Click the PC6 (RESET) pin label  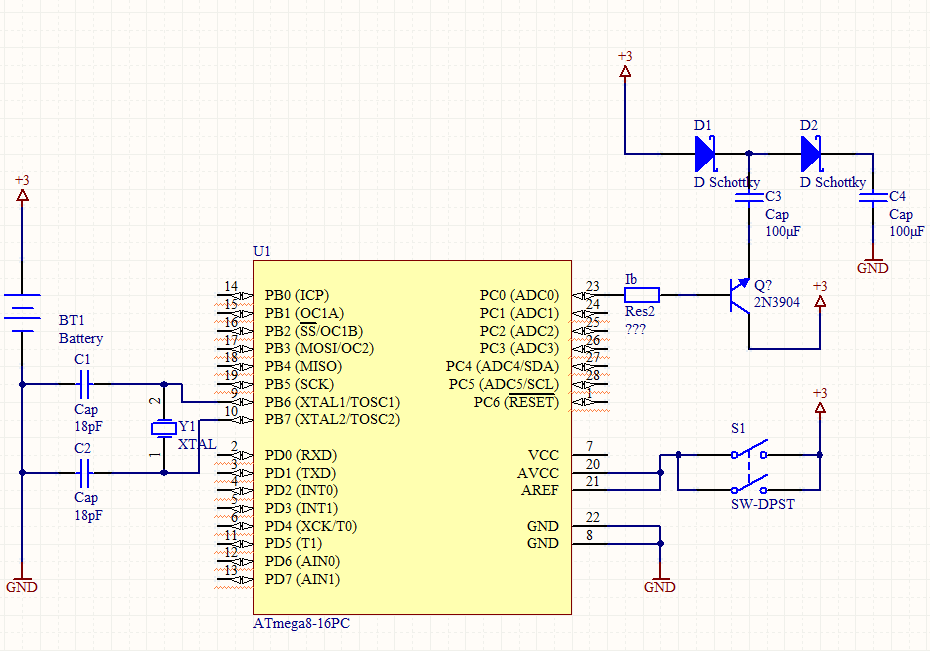(x=516, y=402)
